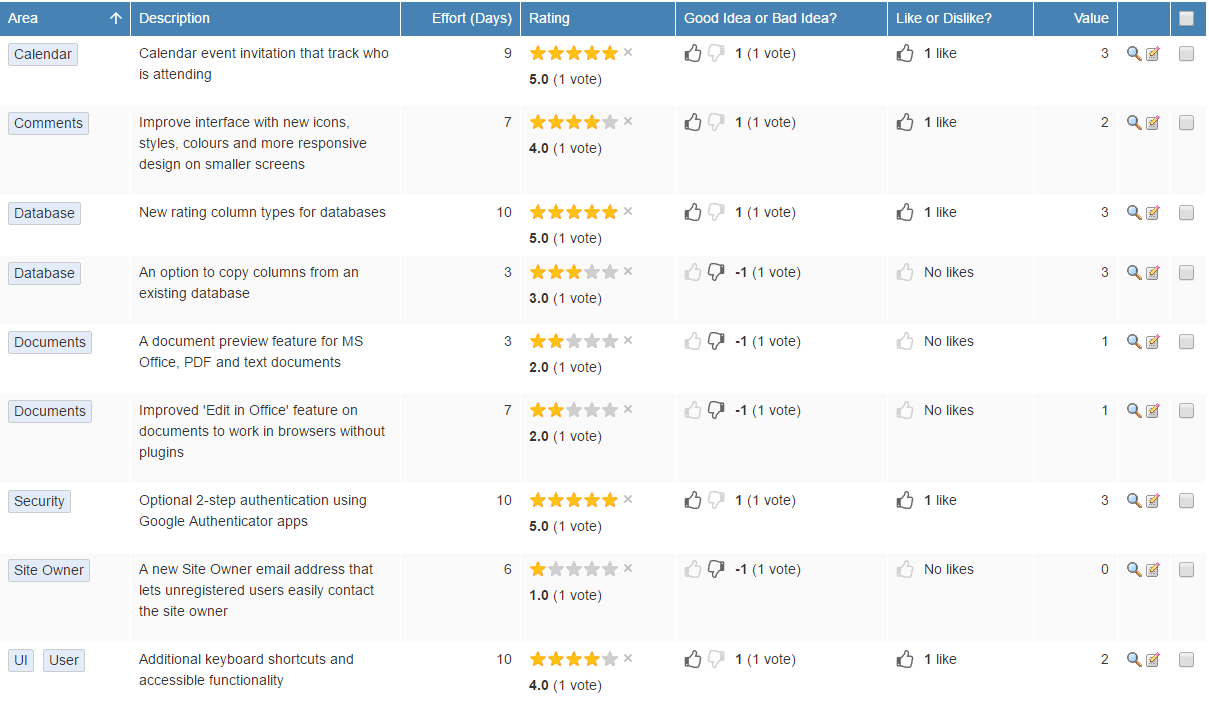Click magnifier view icon in Calendar row

(x=1133, y=54)
